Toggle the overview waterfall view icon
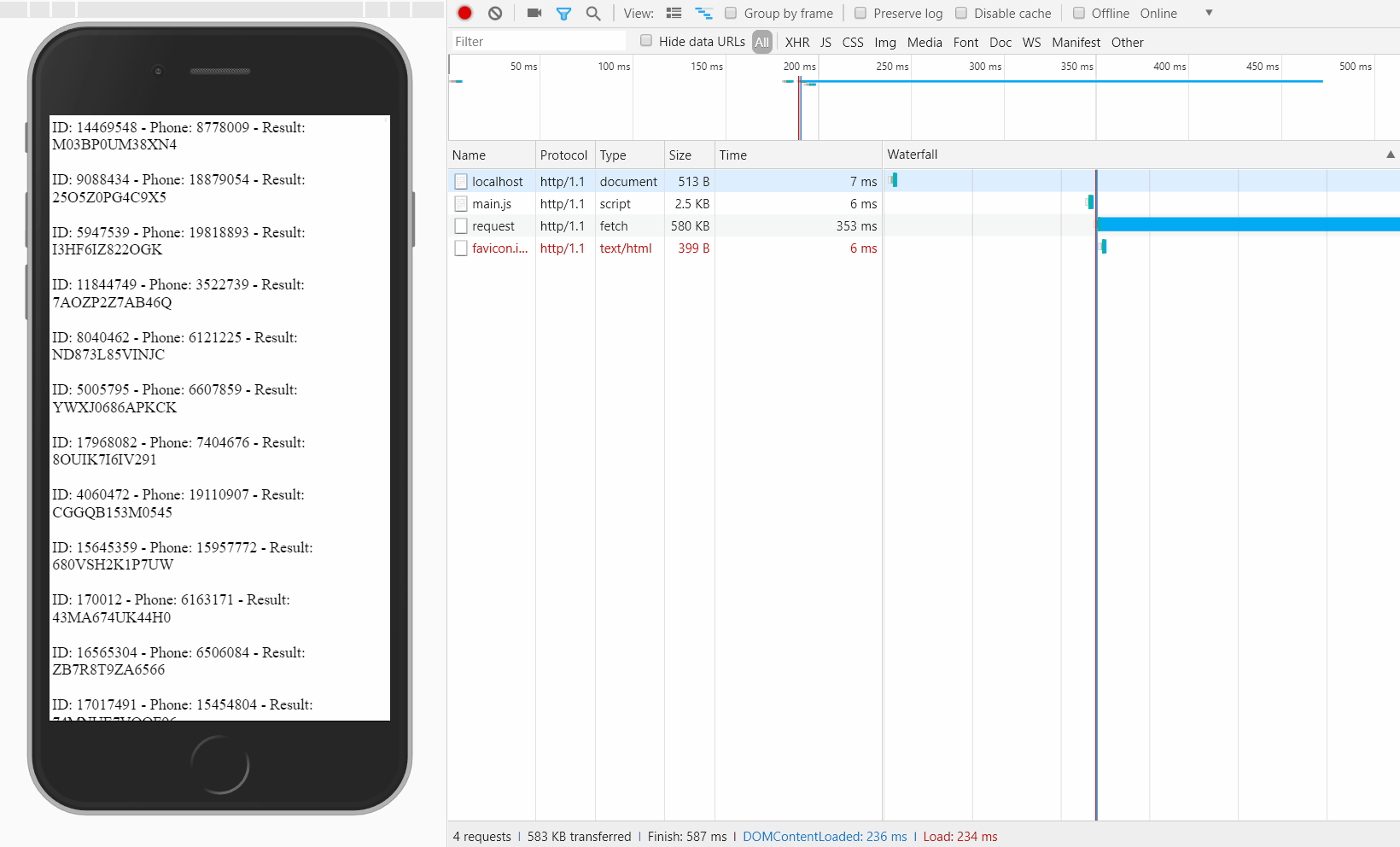 coord(703,14)
